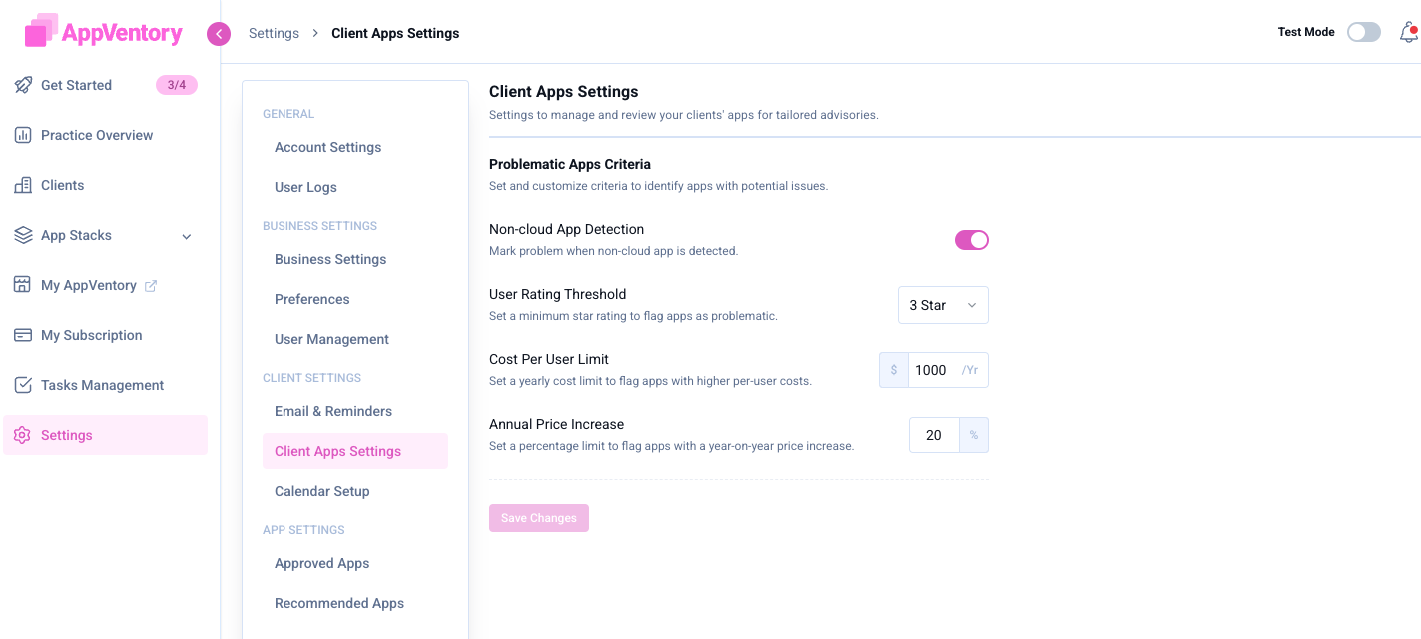Image resolution: width=1421 pixels, height=639 pixels.
Task: Click the 3/4 progress badge
Action: pos(177,85)
